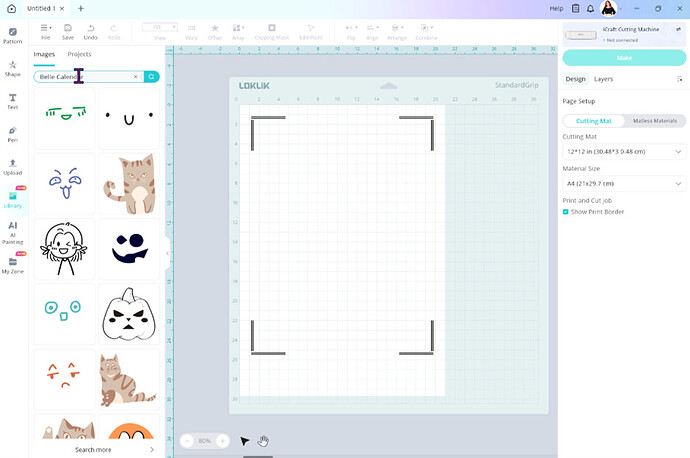Activate the hand pan tool
This screenshot has height=458, width=690.
pos(264,441)
